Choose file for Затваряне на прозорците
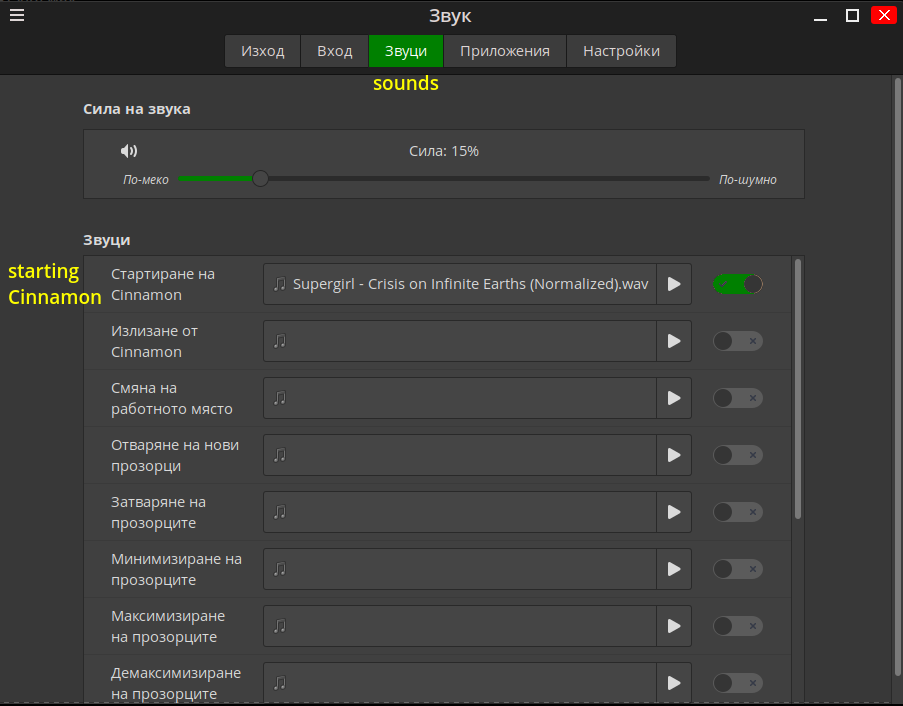The image size is (903, 706). click(460, 512)
